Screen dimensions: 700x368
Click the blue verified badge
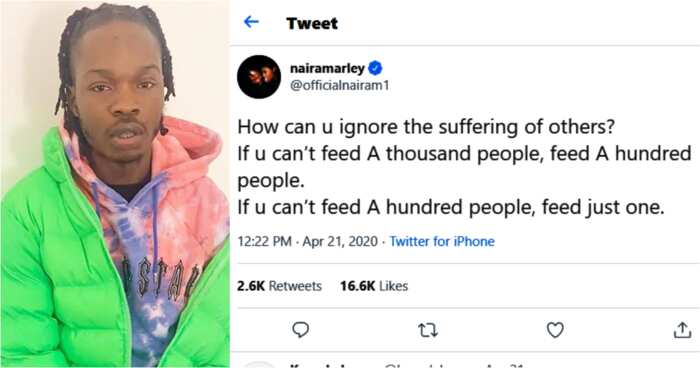coord(375,68)
